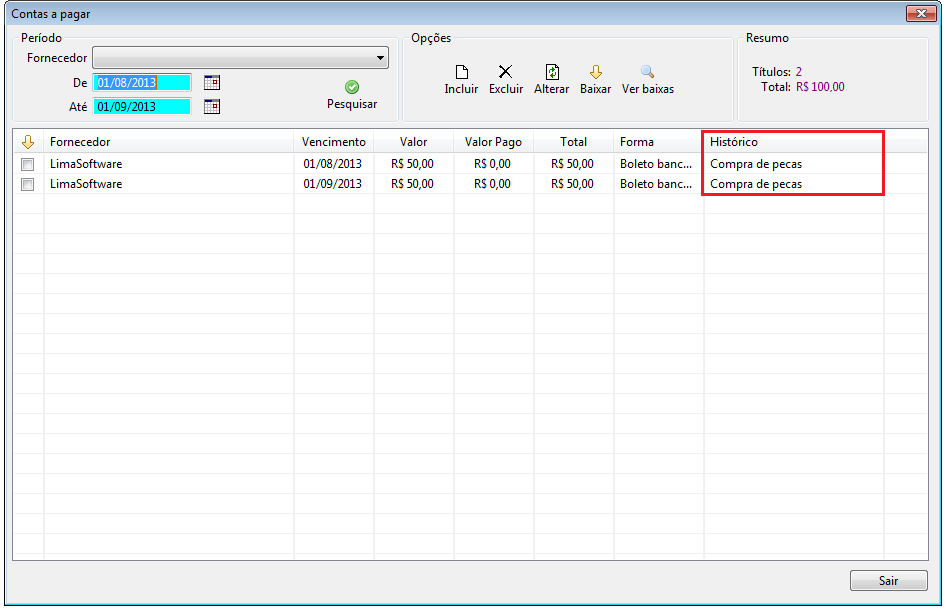Click Títulos count value 2
Viewport: 945px width, 610px height.
click(x=799, y=72)
